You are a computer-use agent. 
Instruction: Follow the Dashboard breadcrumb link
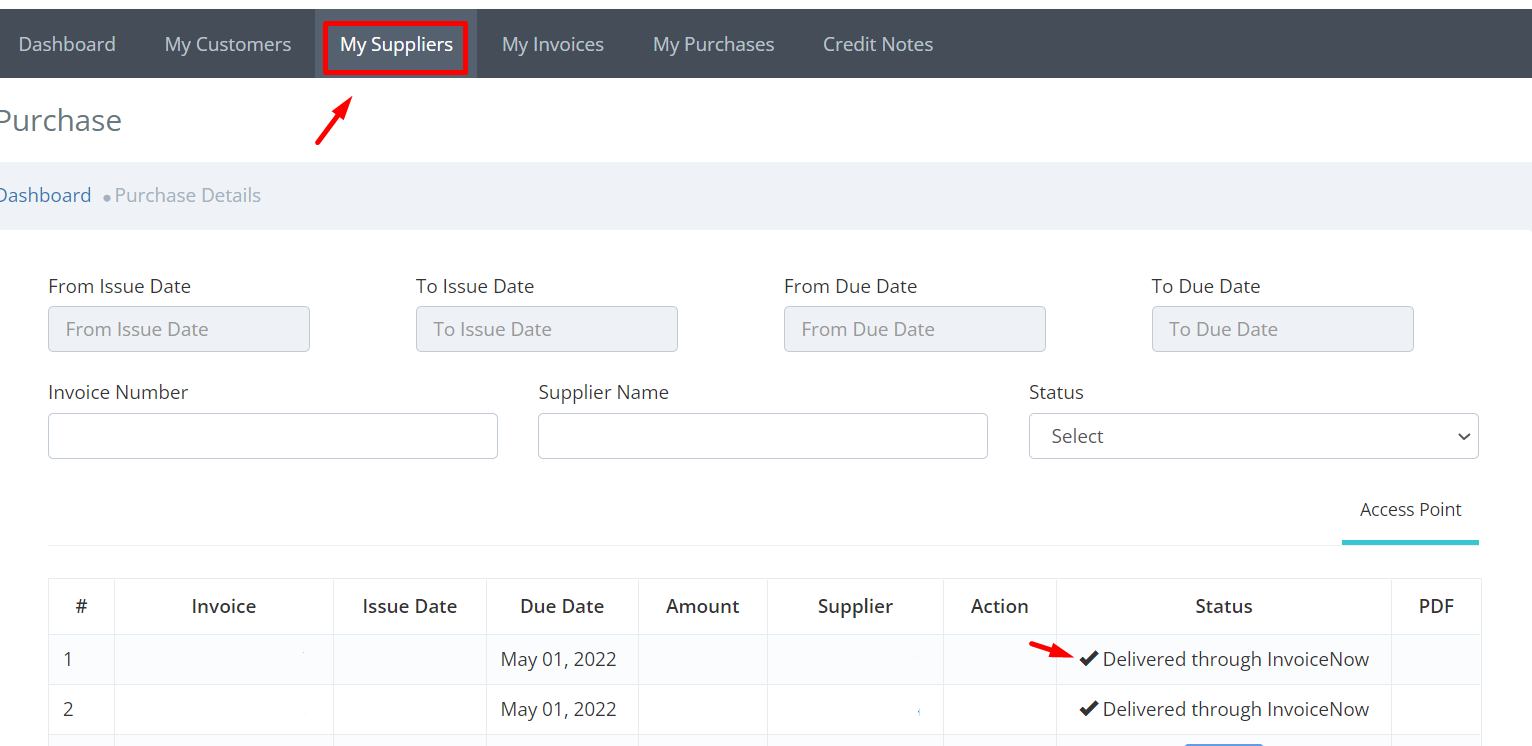[x=46, y=195]
